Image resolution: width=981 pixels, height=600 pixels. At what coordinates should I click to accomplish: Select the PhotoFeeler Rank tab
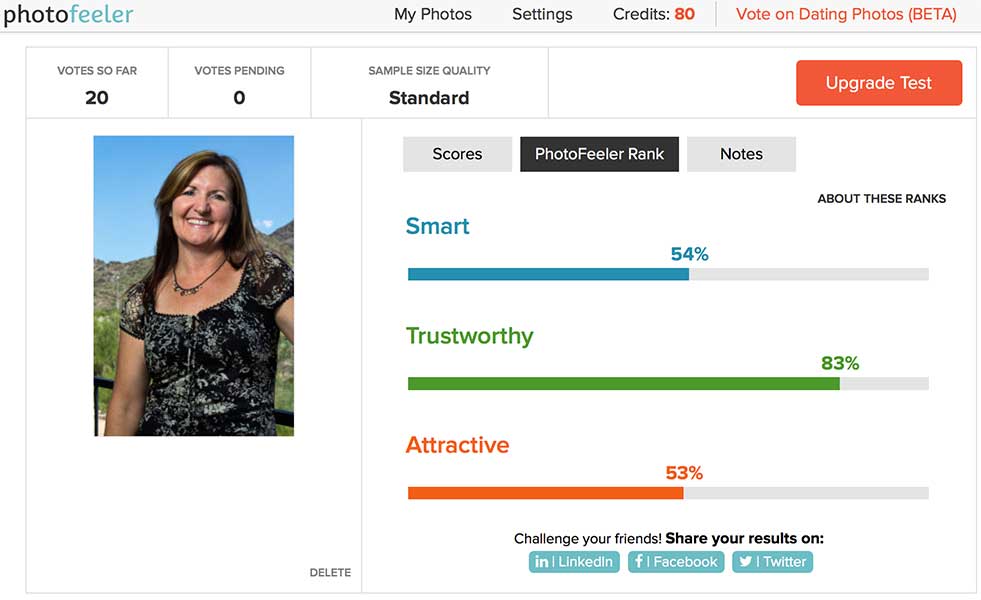click(599, 154)
